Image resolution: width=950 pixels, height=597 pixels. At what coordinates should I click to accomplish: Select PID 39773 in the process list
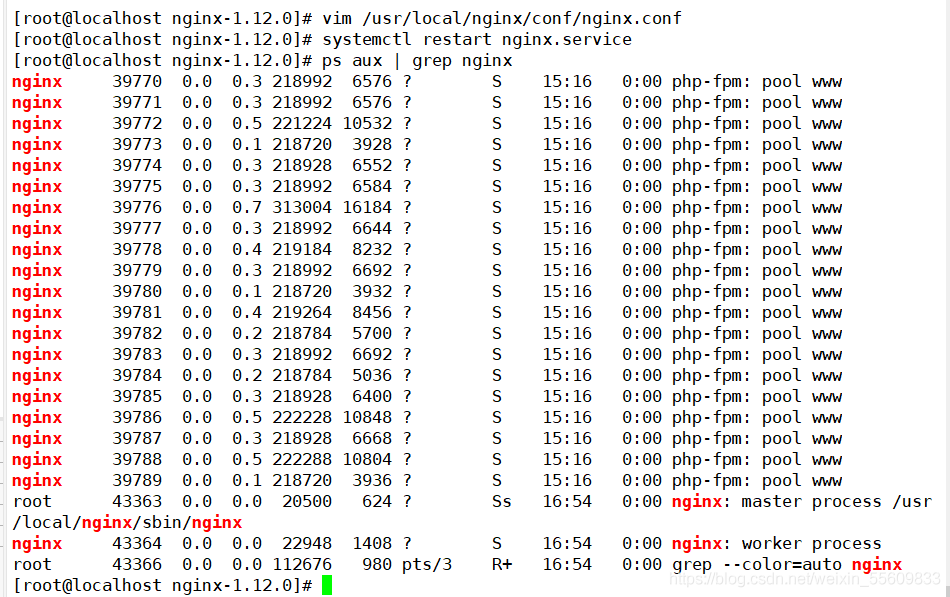(137, 145)
